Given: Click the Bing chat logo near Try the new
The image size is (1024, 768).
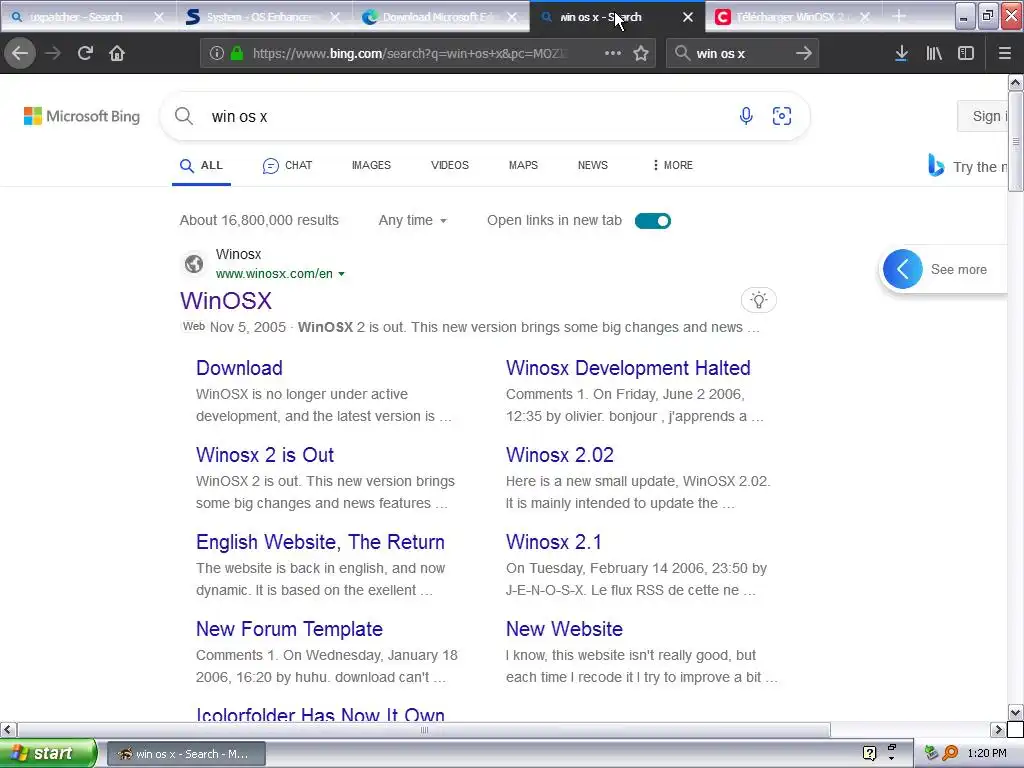Looking at the screenshot, I should pos(936,166).
